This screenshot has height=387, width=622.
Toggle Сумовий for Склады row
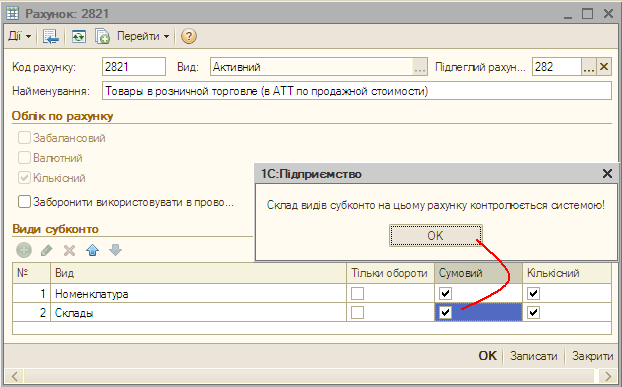[445, 312]
